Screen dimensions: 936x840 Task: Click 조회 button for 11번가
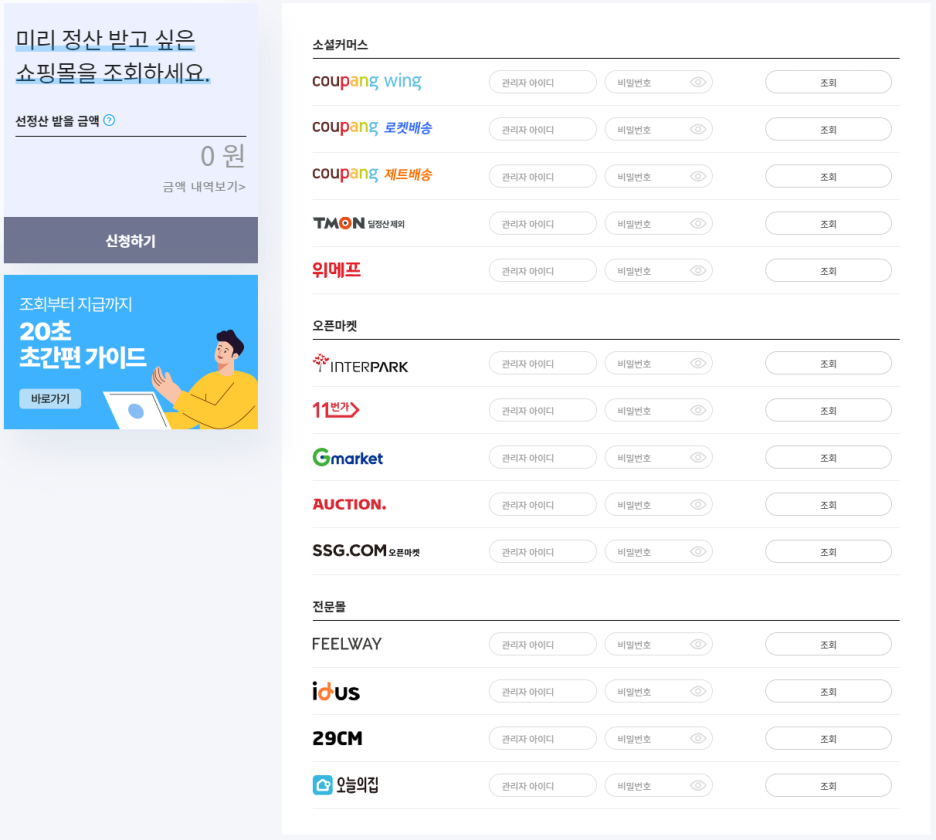pos(828,411)
